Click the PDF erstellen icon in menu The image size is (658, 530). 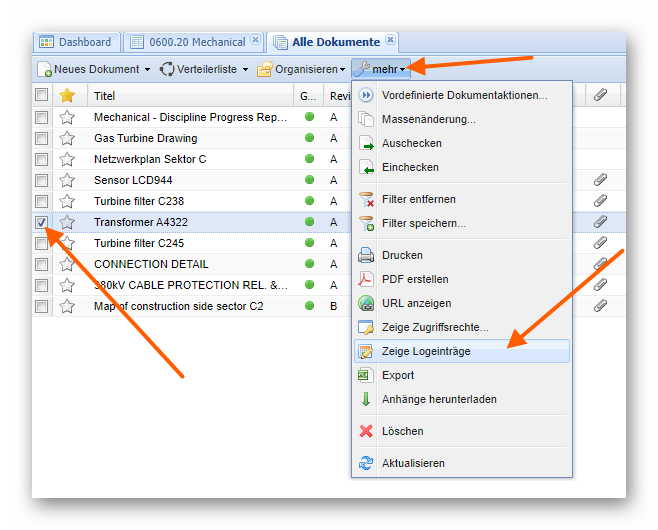point(366,279)
